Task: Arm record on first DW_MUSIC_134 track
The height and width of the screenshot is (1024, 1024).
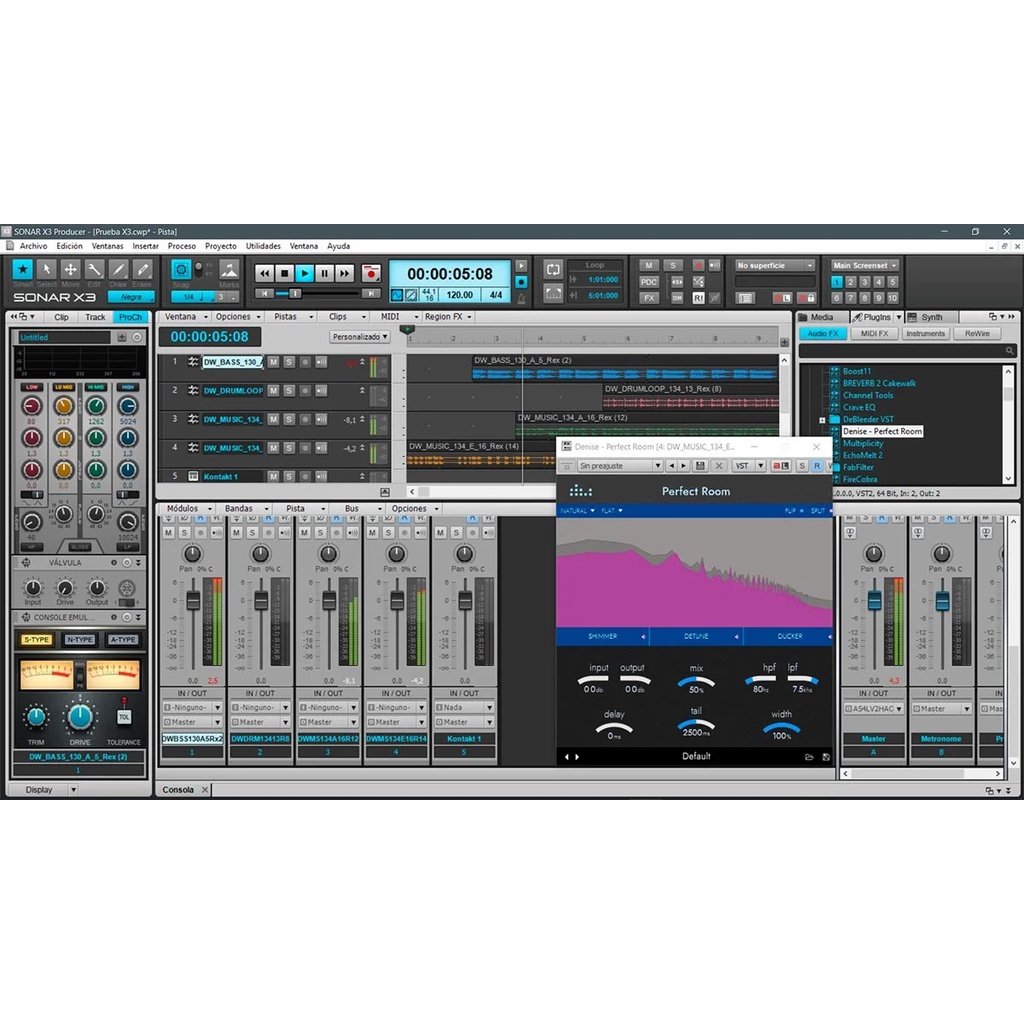Action: (x=305, y=419)
